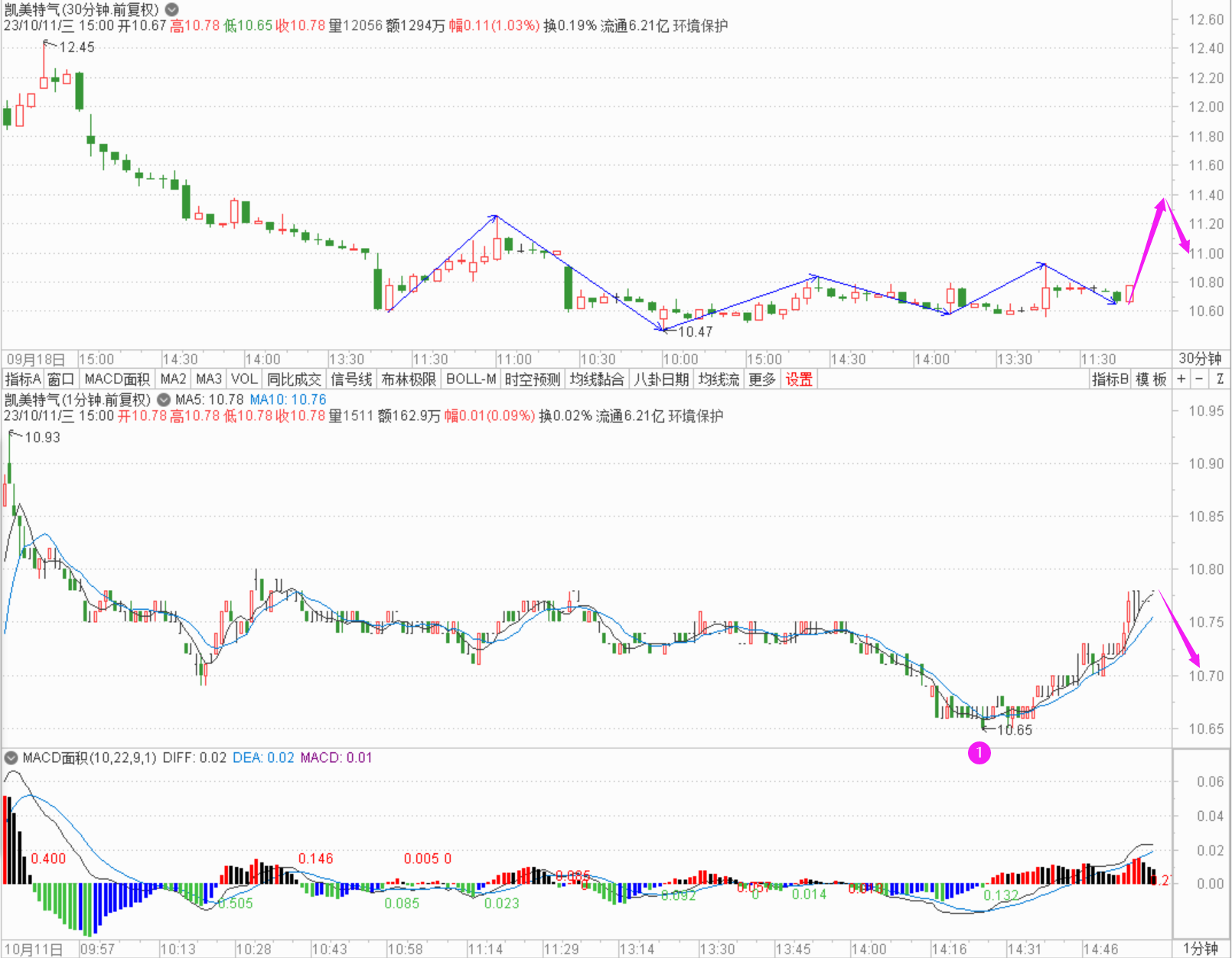Click the Z icon in indicator bar

[1219, 379]
